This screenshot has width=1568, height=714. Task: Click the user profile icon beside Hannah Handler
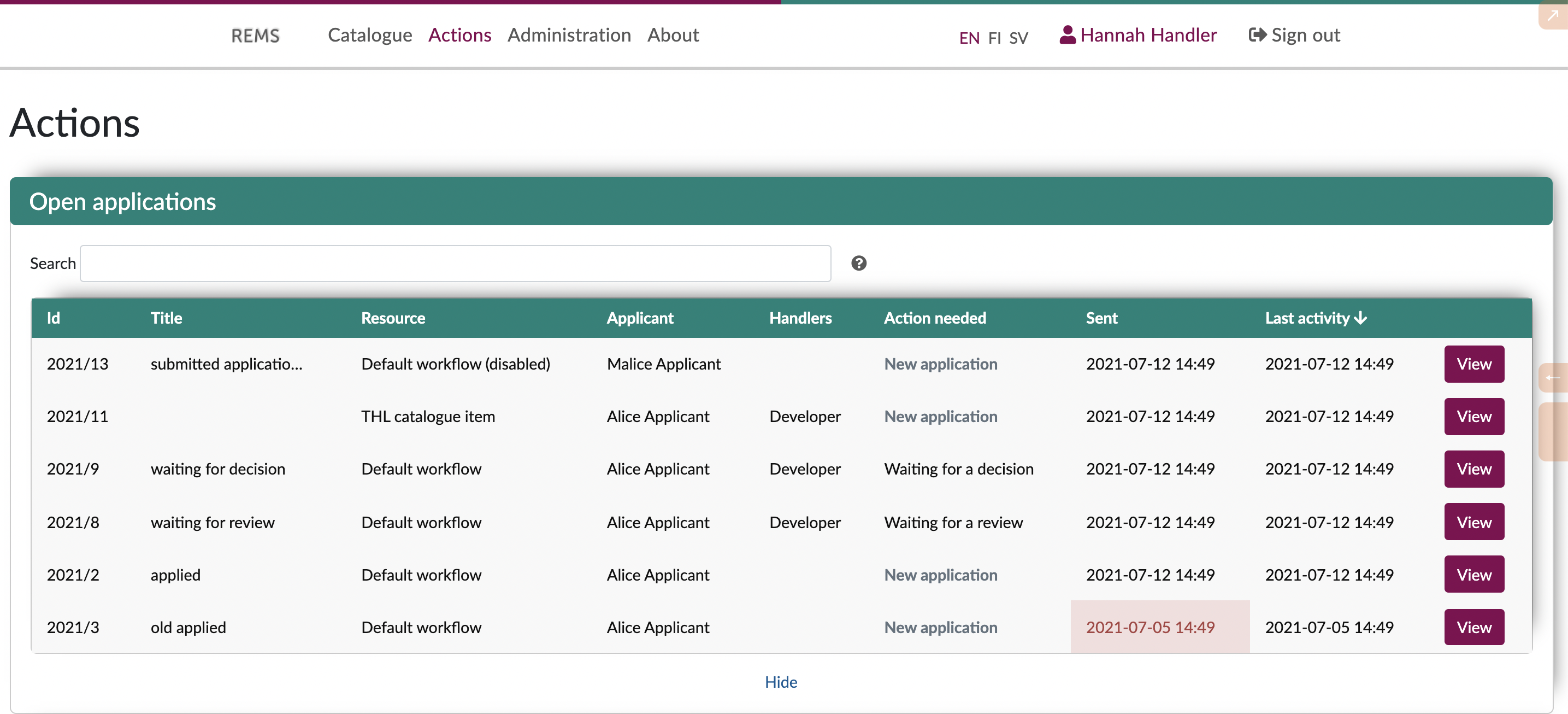coord(1067,35)
